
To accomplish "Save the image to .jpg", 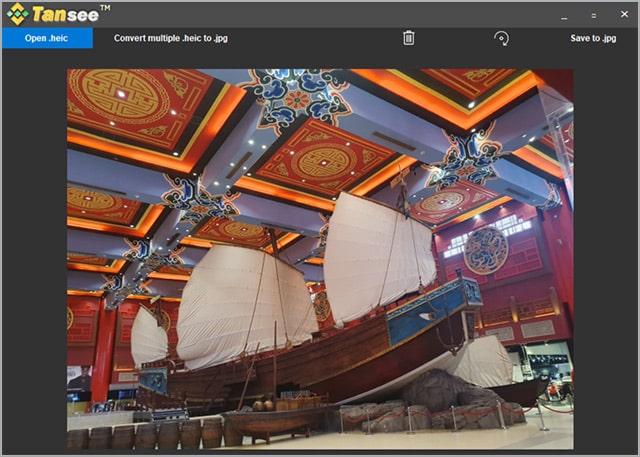I will pyautogui.click(x=593, y=38).
